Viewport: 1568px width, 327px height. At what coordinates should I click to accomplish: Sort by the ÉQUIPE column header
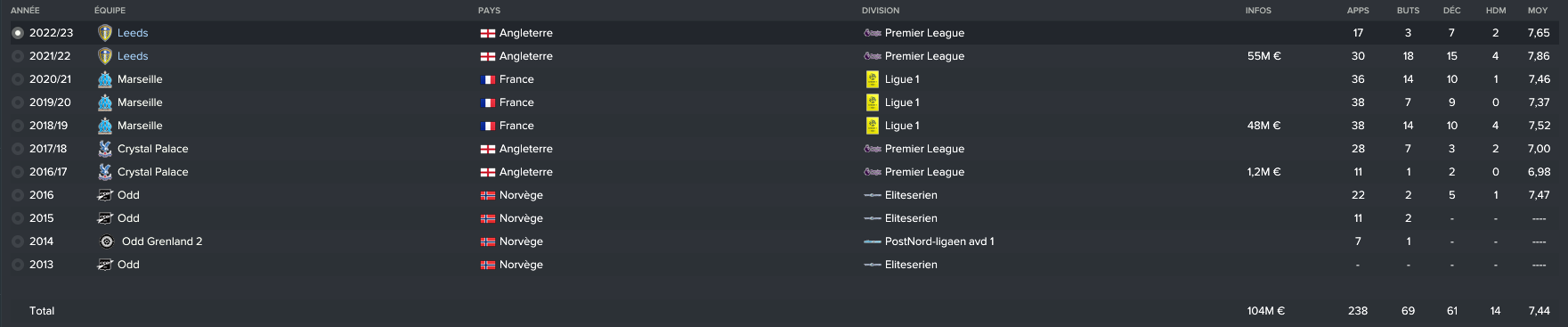[110, 11]
